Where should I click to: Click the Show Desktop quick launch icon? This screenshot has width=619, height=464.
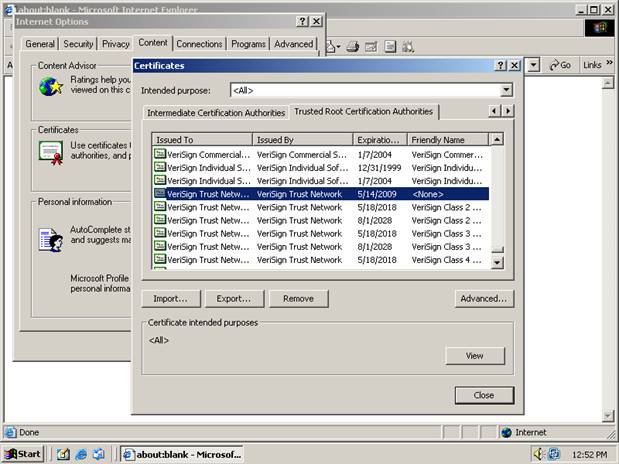[63, 455]
